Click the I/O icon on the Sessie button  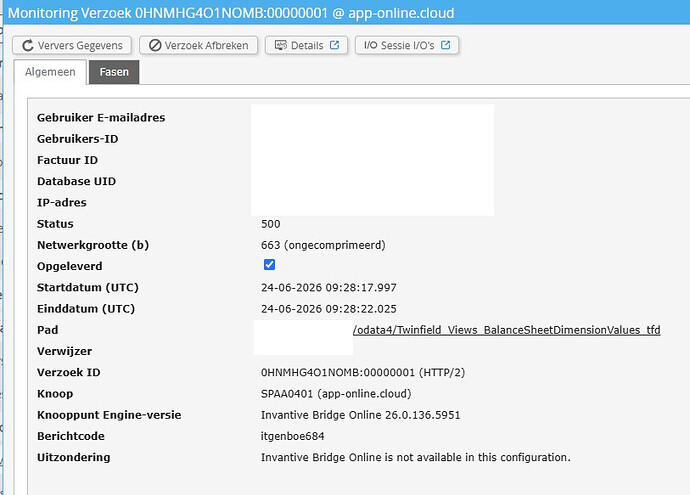point(371,45)
